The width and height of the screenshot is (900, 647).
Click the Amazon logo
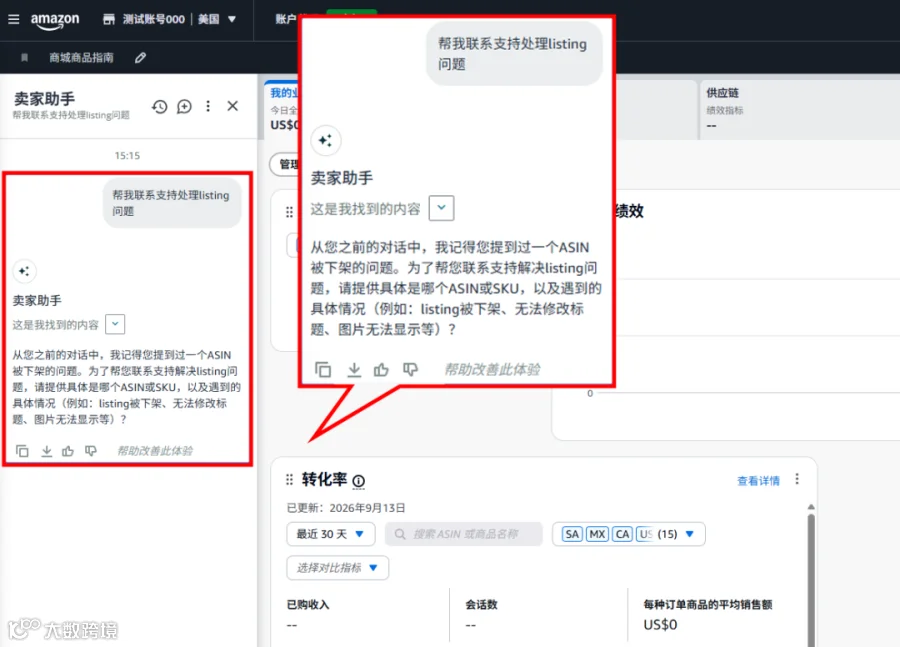(55, 21)
